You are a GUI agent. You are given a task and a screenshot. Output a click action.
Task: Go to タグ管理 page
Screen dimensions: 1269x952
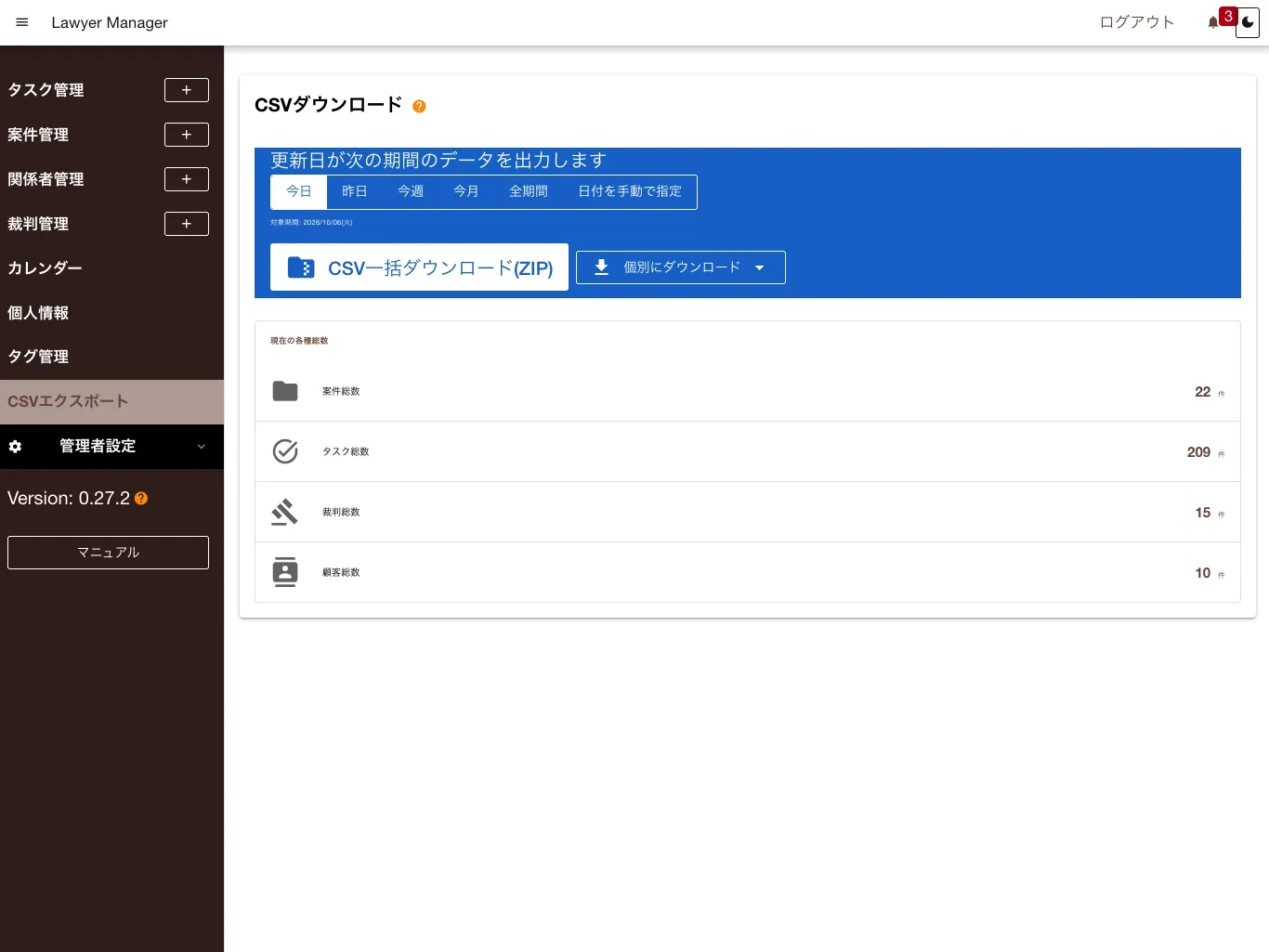111,357
